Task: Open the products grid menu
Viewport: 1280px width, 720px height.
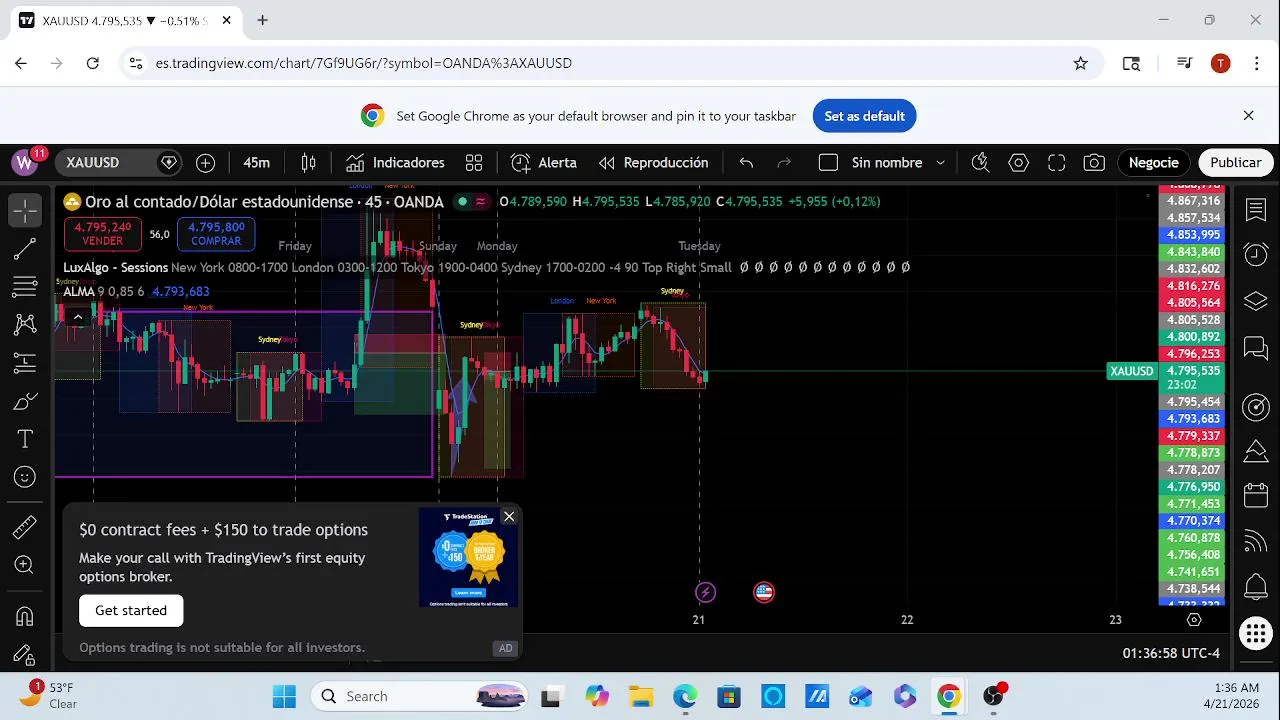Action: click(x=1256, y=633)
